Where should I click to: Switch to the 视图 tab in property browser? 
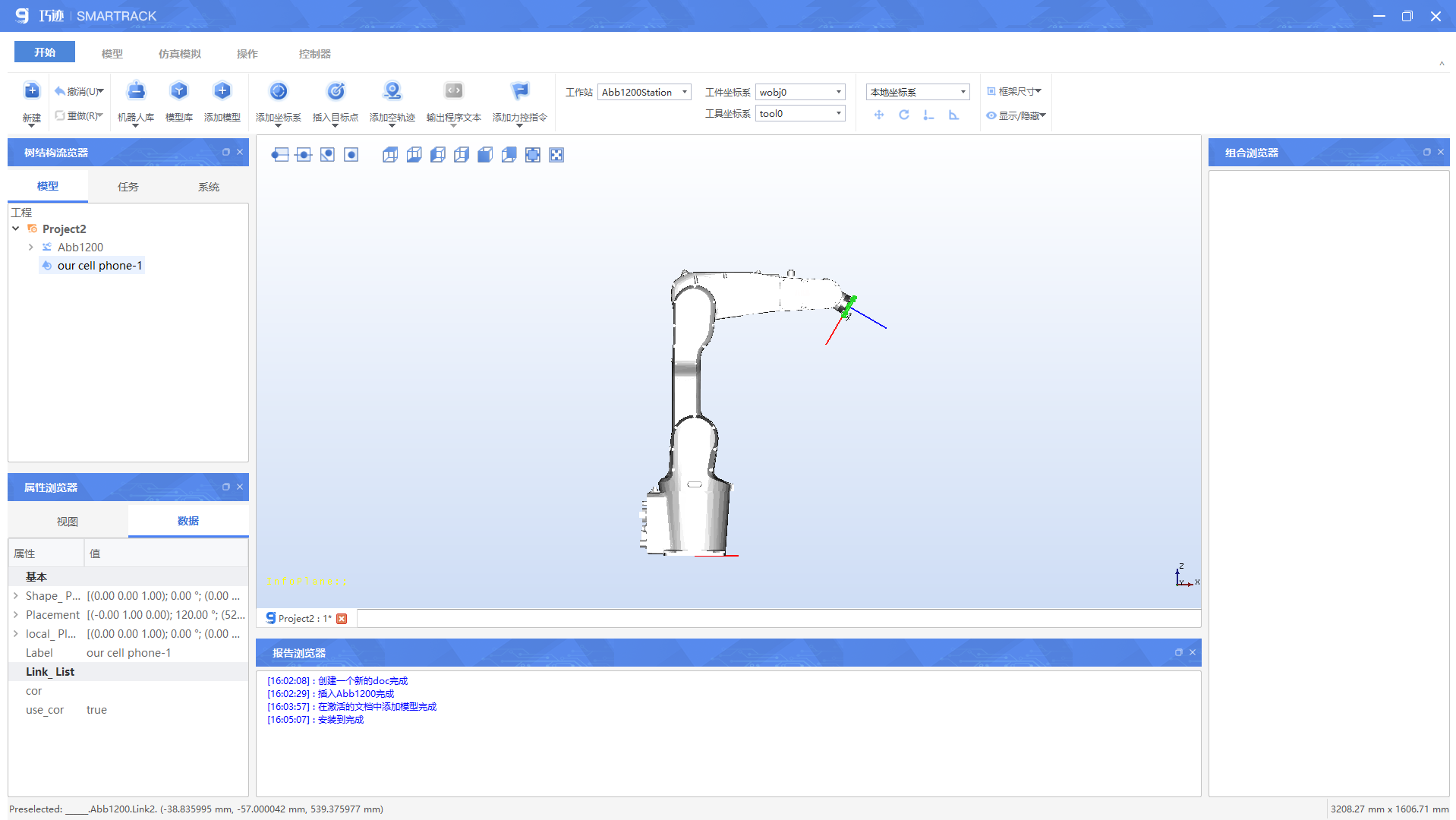(68, 522)
